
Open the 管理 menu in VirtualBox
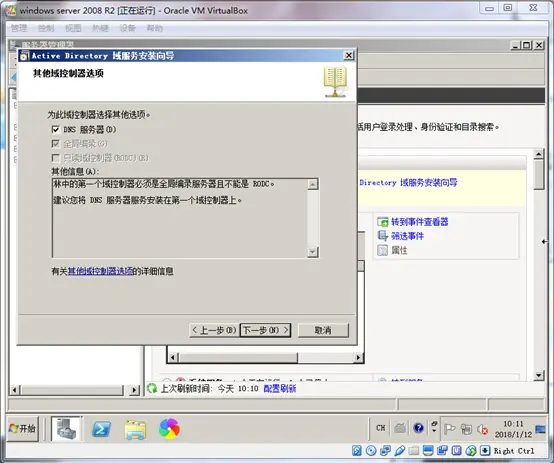pos(19,28)
